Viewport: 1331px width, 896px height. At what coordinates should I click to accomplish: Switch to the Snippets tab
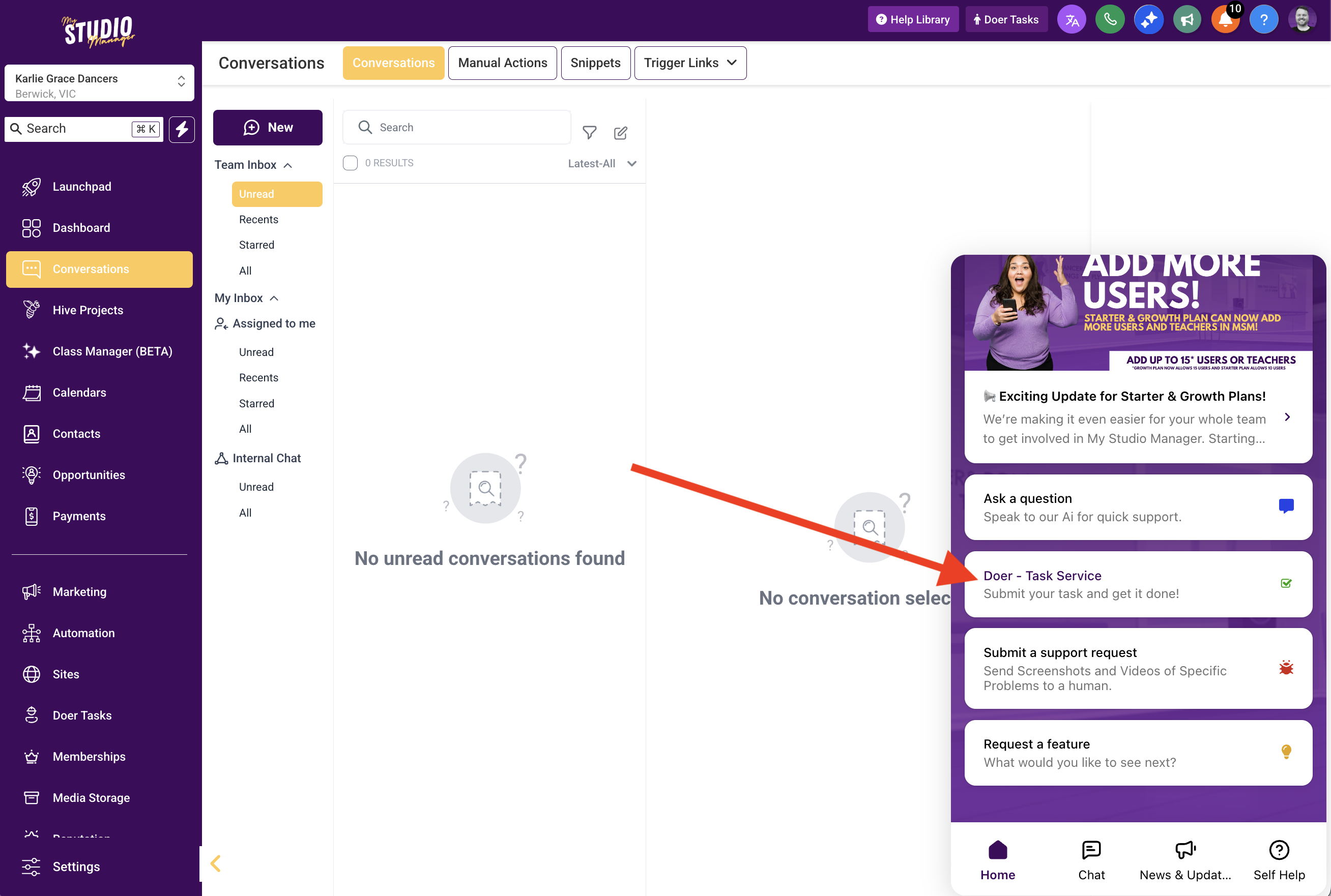(x=595, y=63)
